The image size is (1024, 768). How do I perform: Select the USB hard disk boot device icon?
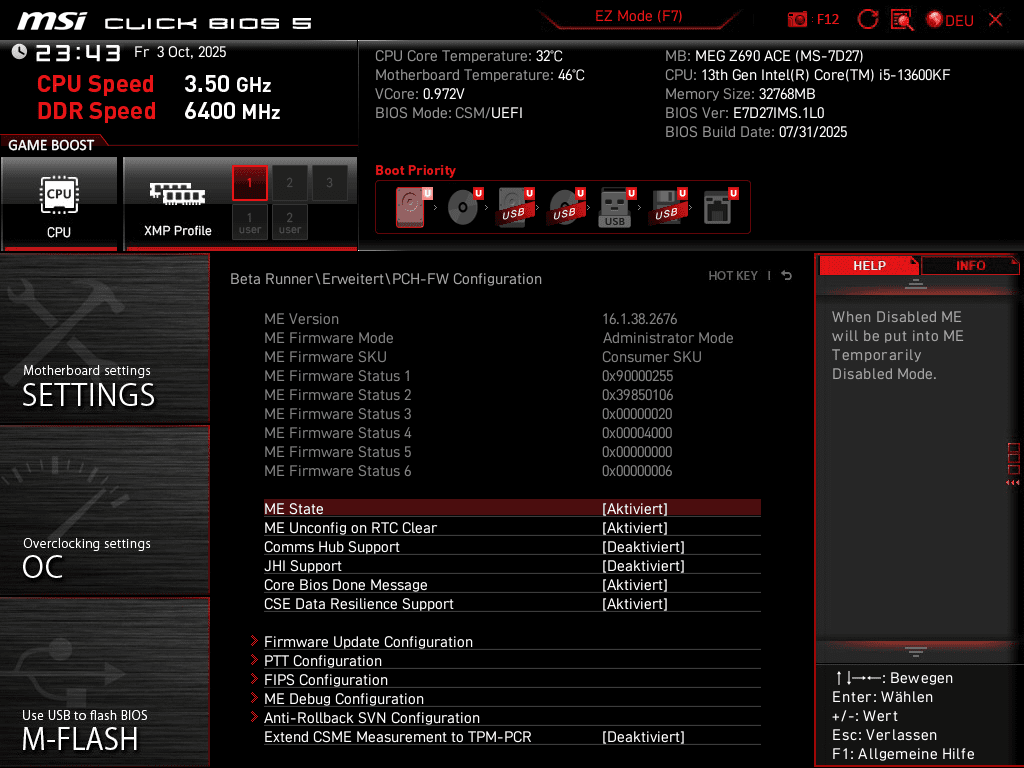[516, 207]
